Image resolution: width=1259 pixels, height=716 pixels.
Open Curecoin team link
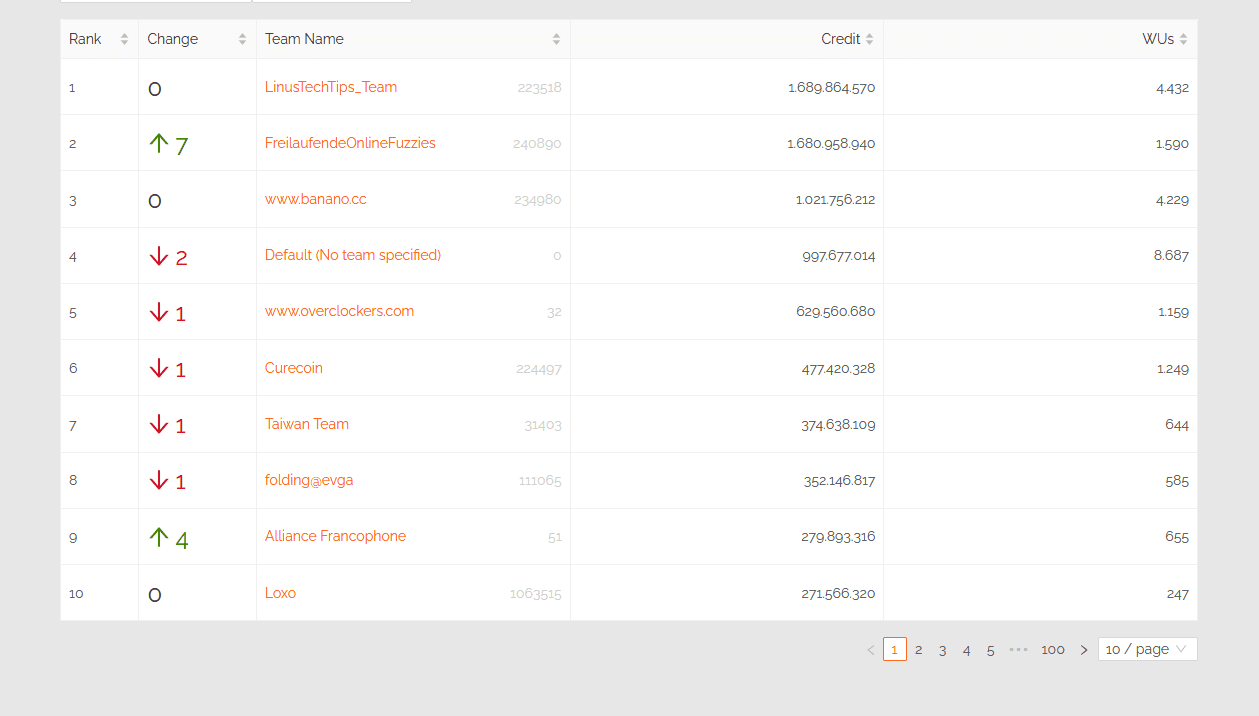click(294, 368)
